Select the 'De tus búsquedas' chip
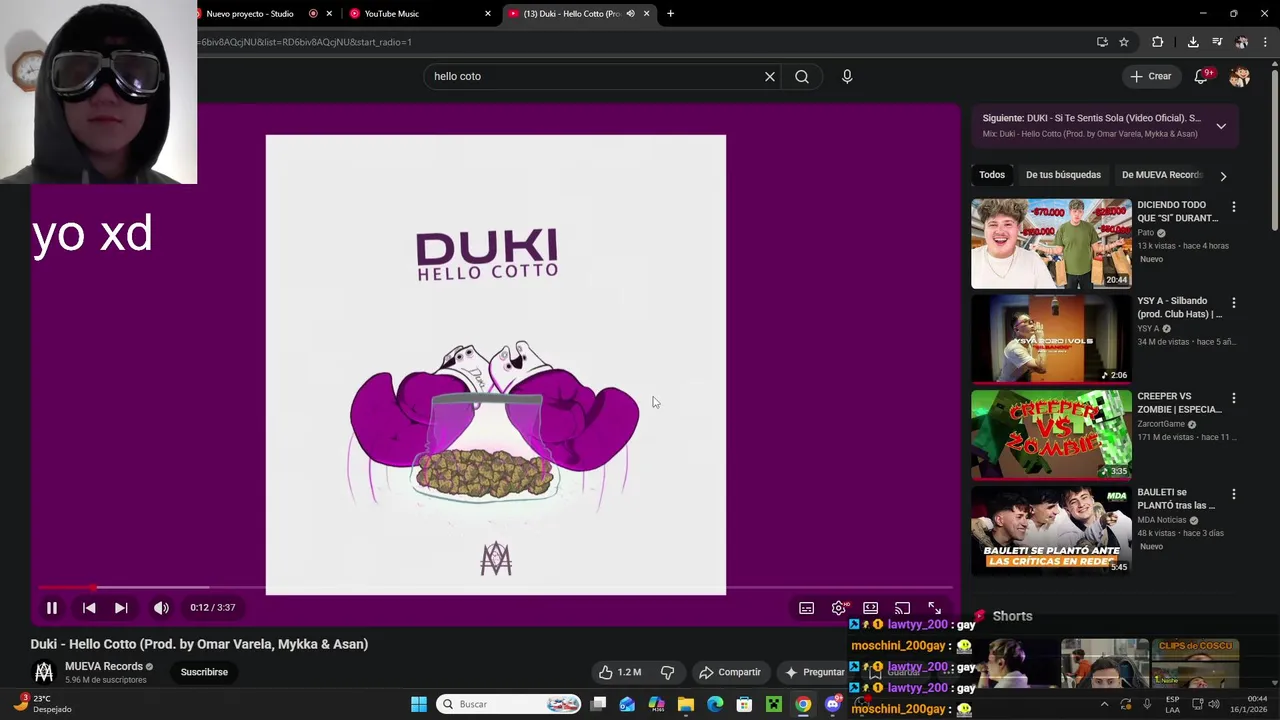 pos(1063,175)
